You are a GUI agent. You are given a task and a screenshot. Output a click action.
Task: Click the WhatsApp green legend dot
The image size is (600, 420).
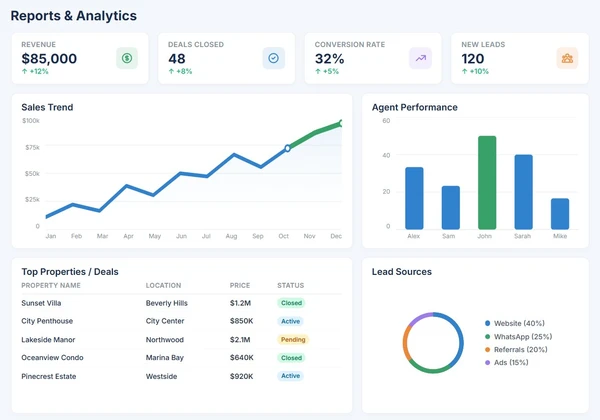pyautogui.click(x=488, y=337)
